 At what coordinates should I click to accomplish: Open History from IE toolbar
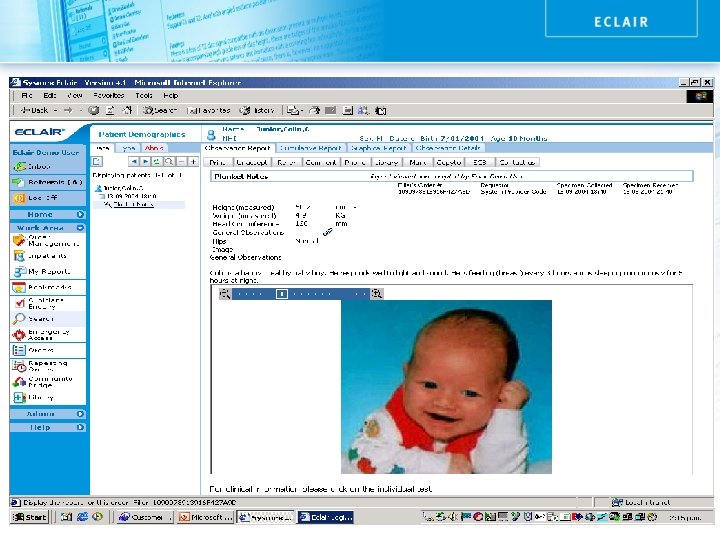pyautogui.click(x=257, y=111)
